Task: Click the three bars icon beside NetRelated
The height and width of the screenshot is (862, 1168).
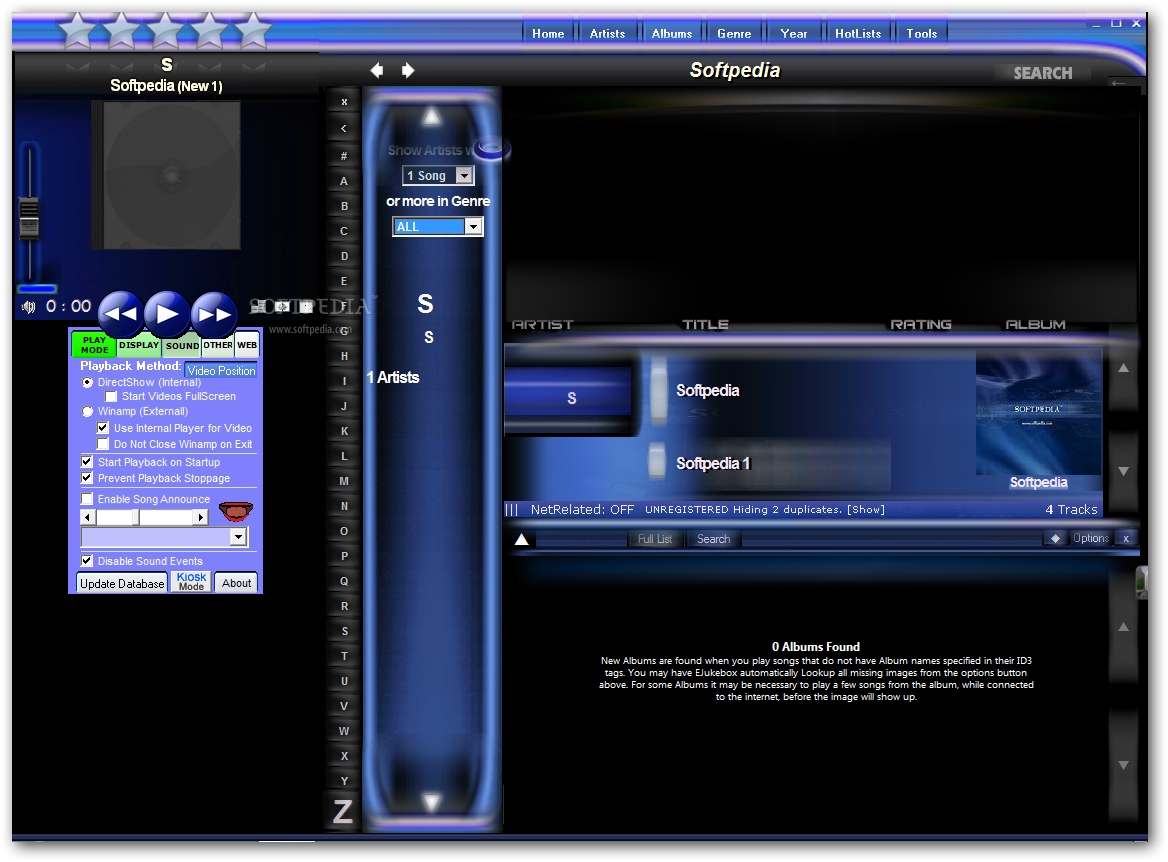Action: pyautogui.click(x=512, y=510)
